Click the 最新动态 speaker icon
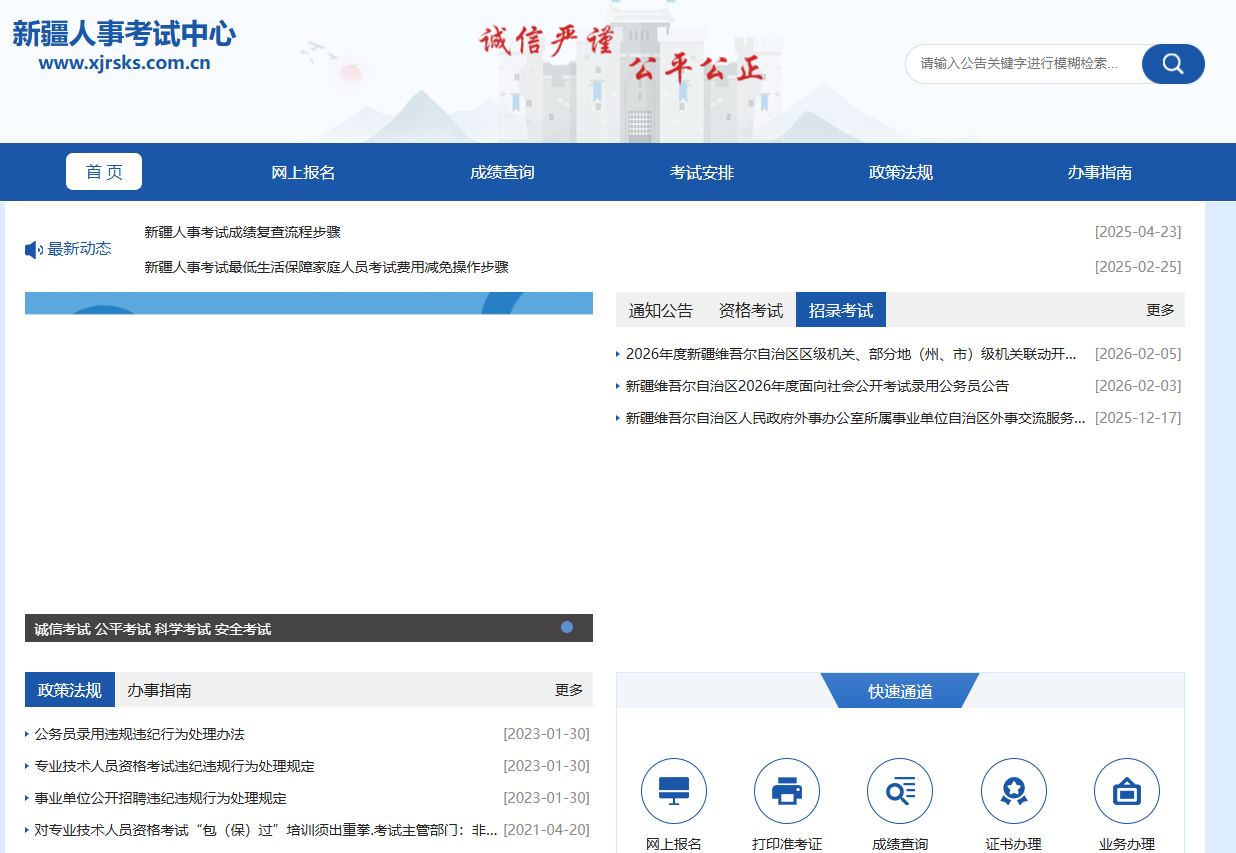The height and width of the screenshot is (853, 1236). pyautogui.click(x=33, y=249)
